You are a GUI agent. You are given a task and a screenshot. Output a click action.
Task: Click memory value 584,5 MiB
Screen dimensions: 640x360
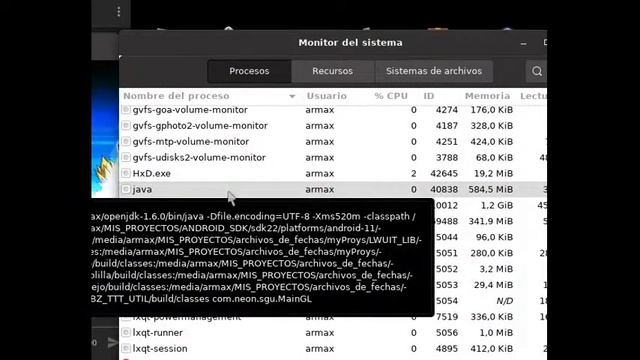(491, 189)
